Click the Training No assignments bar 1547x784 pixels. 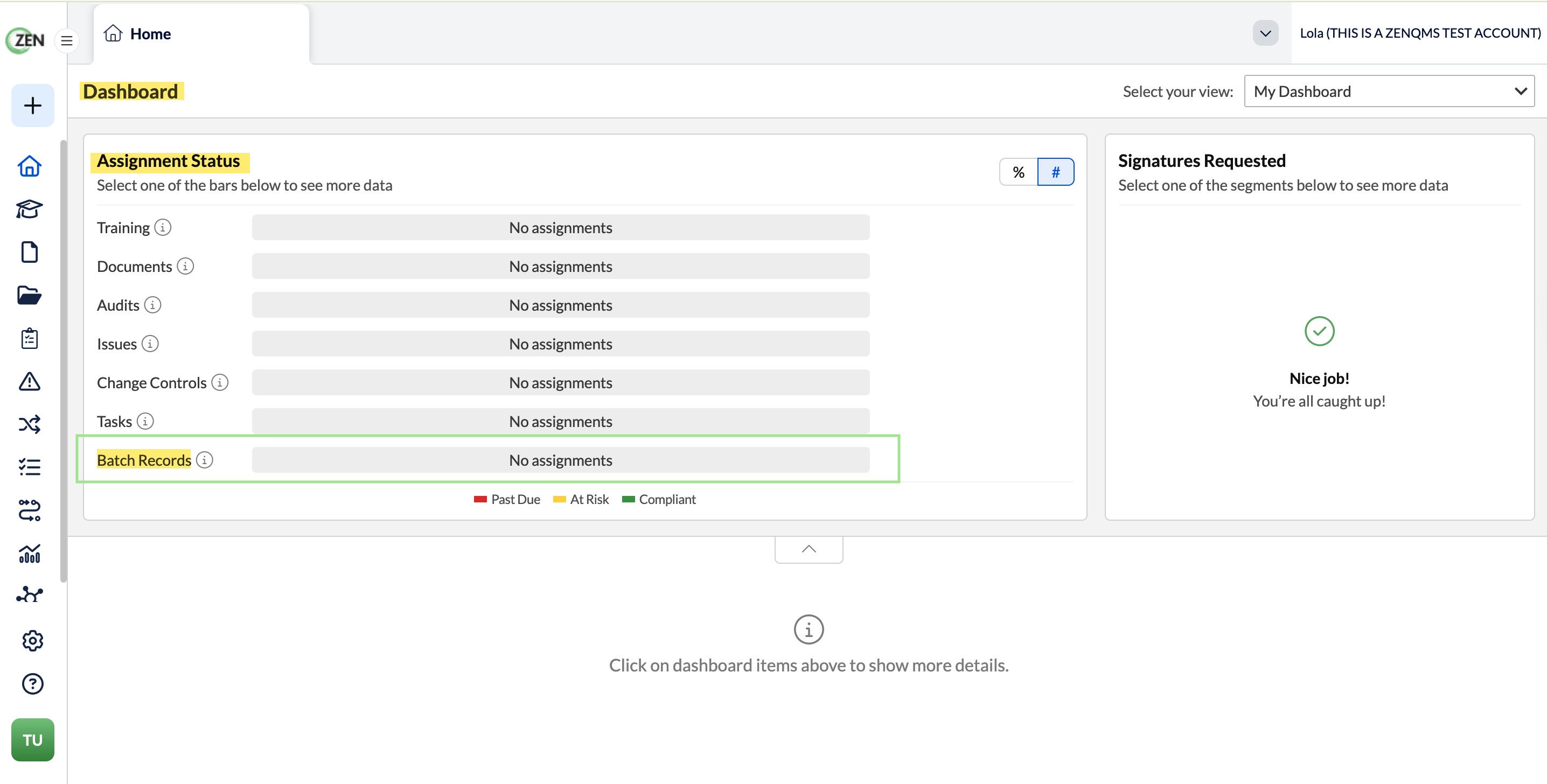click(x=560, y=228)
